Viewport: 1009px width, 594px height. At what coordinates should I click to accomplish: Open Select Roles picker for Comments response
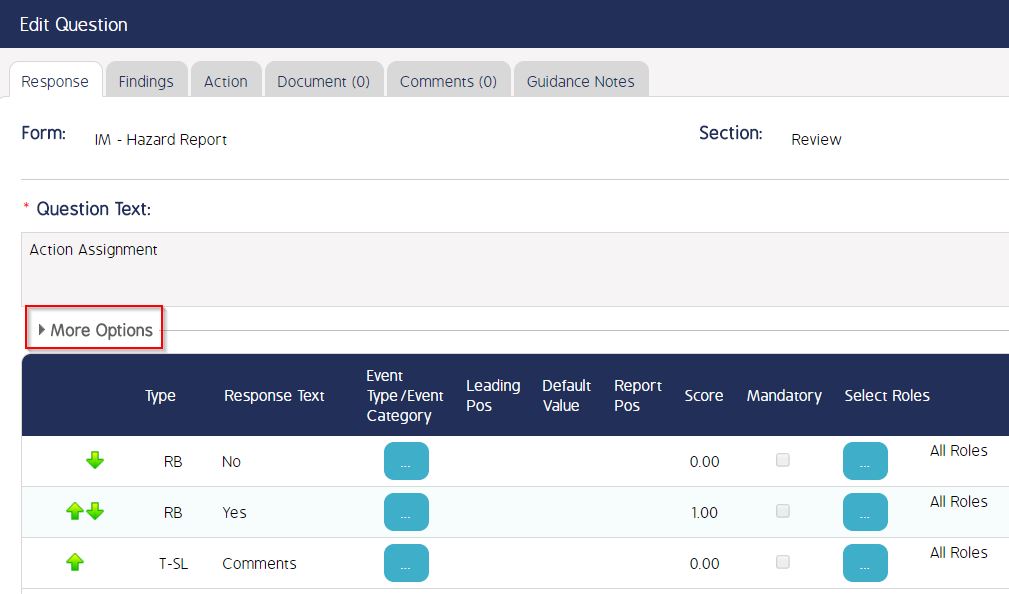(865, 562)
